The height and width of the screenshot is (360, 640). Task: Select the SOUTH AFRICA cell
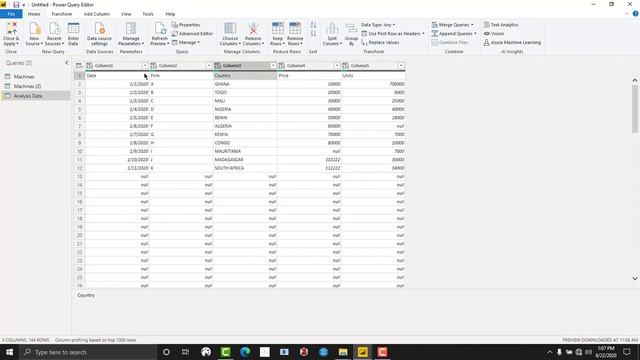(245, 168)
